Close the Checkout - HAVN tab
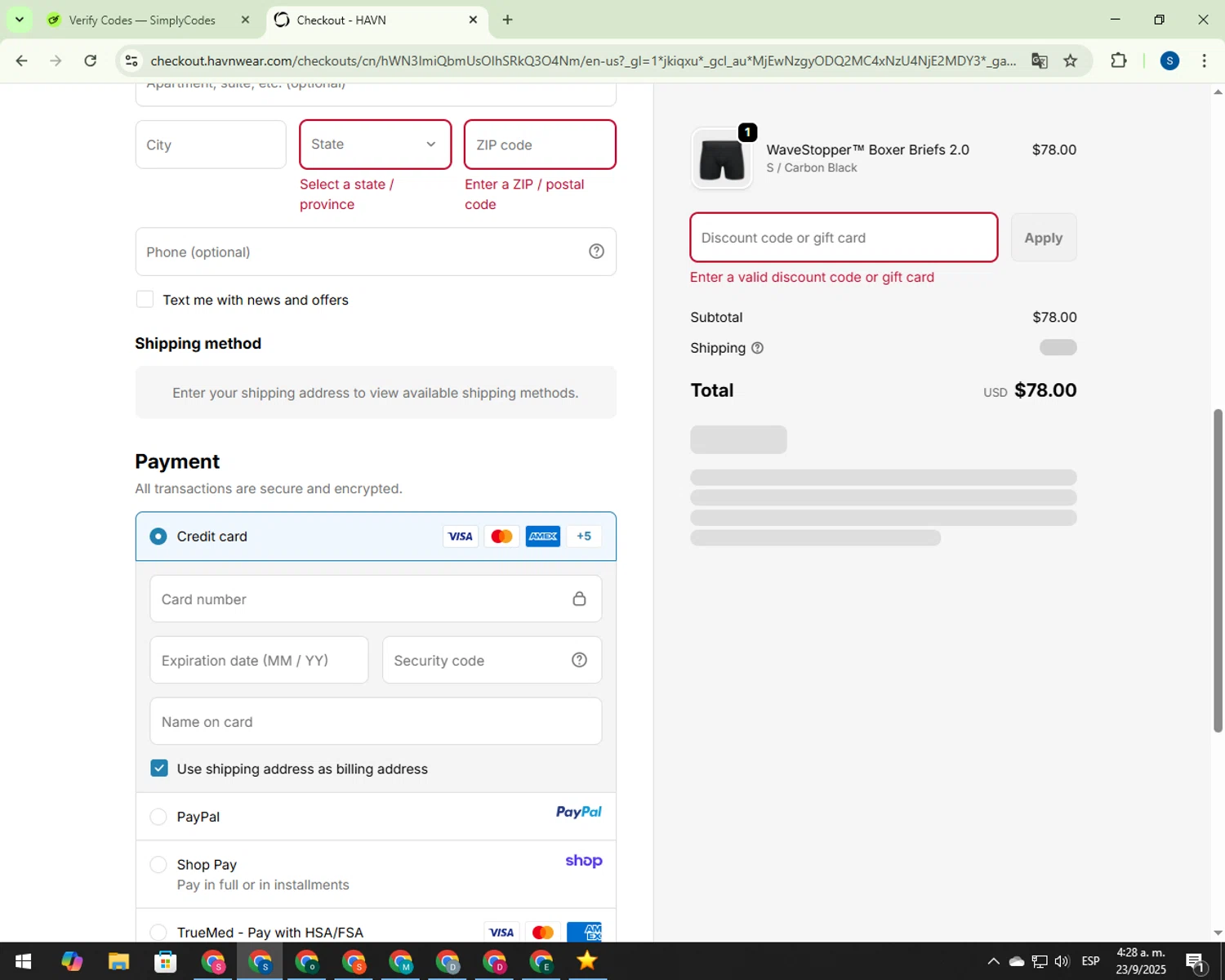Viewport: 1225px width, 980px height. 473,20
